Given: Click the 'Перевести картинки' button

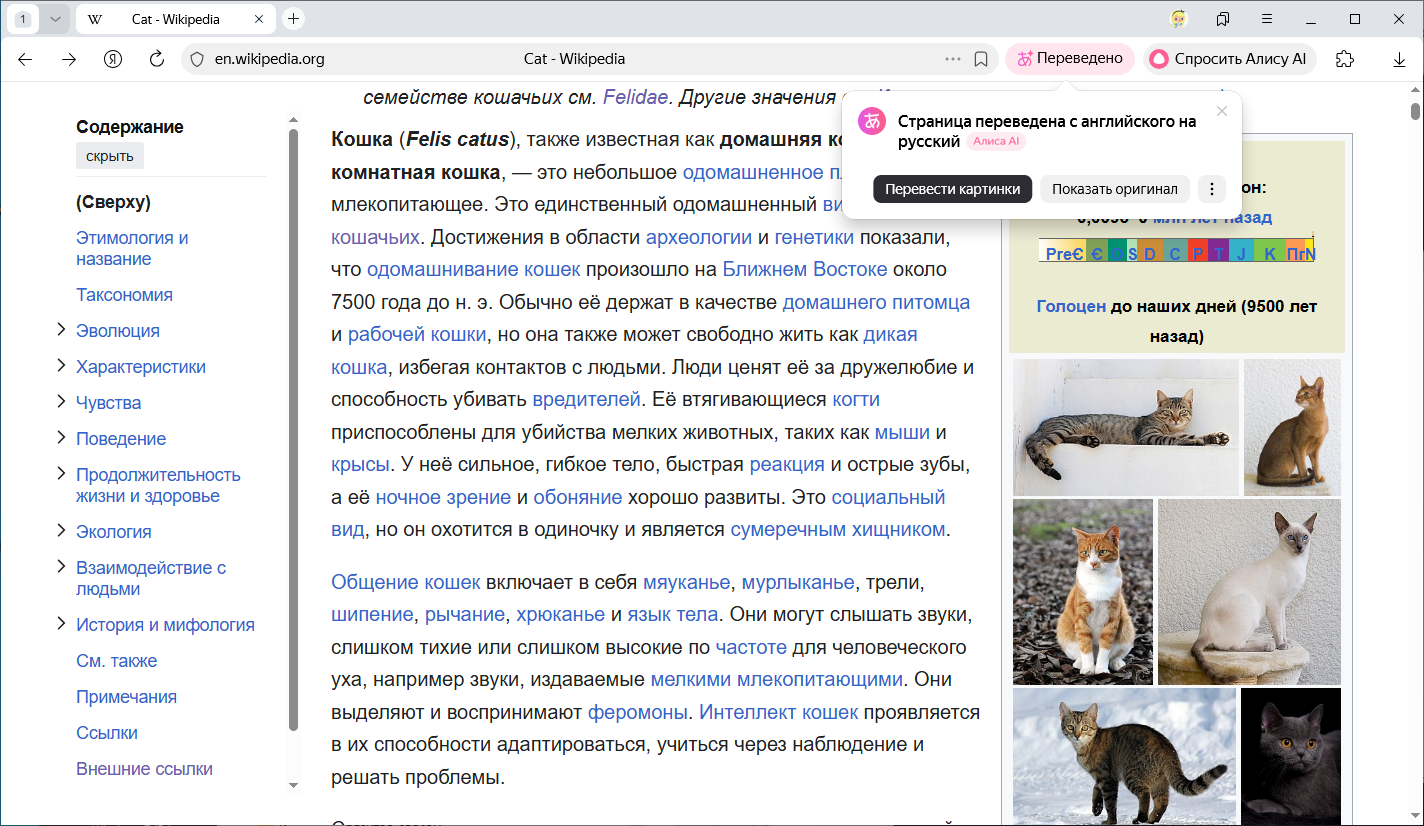Looking at the screenshot, I should [951, 189].
